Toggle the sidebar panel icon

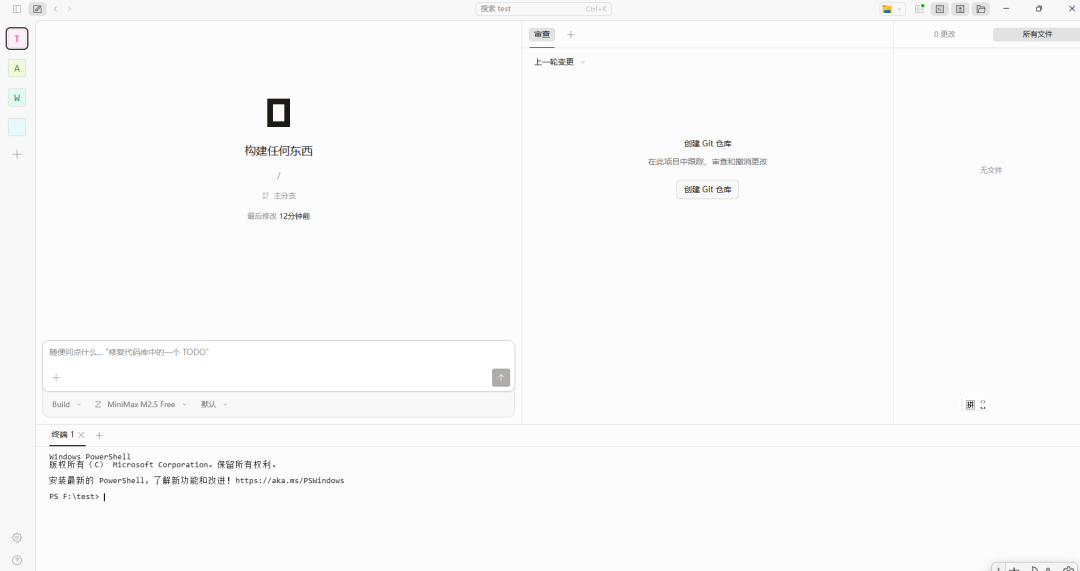point(17,9)
